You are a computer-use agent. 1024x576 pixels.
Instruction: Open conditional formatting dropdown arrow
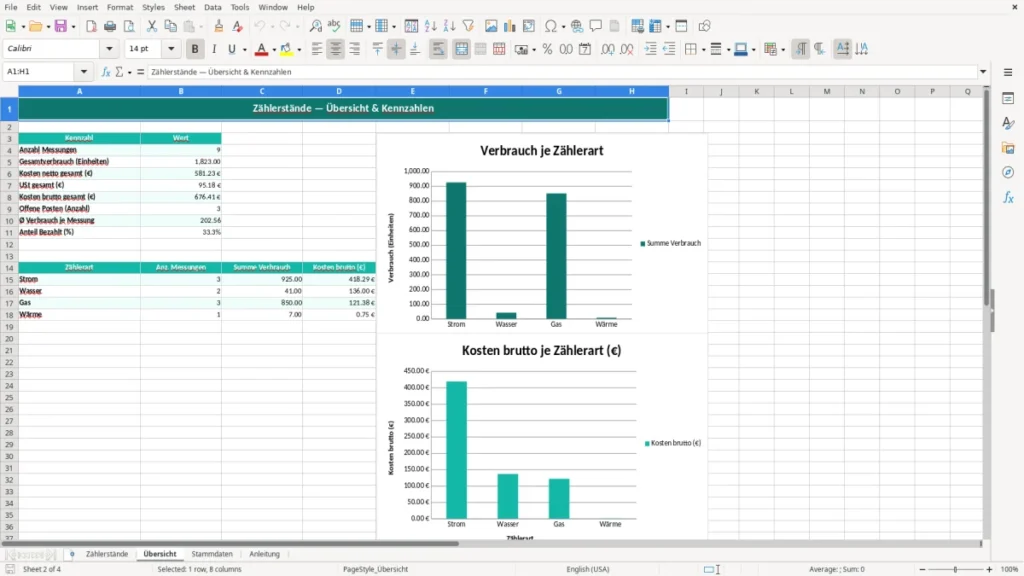[x=783, y=50]
